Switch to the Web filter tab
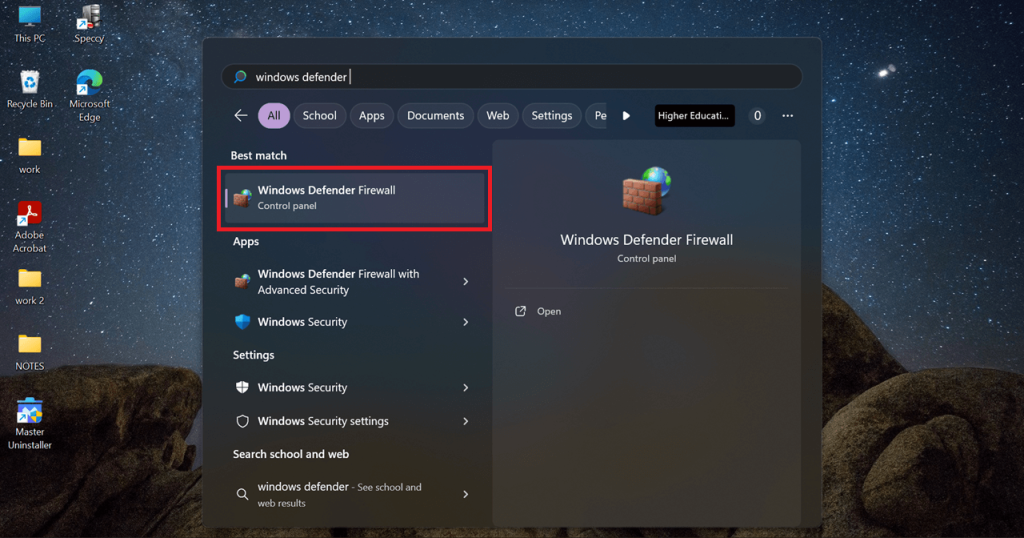The width and height of the screenshot is (1024, 538). tap(498, 116)
